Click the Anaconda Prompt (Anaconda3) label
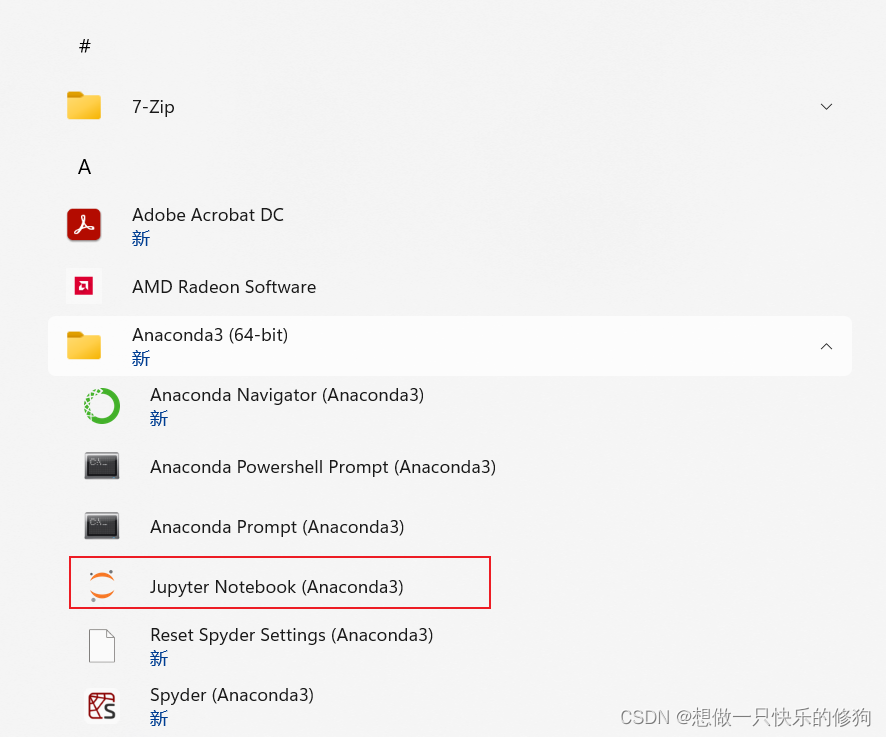 (277, 527)
